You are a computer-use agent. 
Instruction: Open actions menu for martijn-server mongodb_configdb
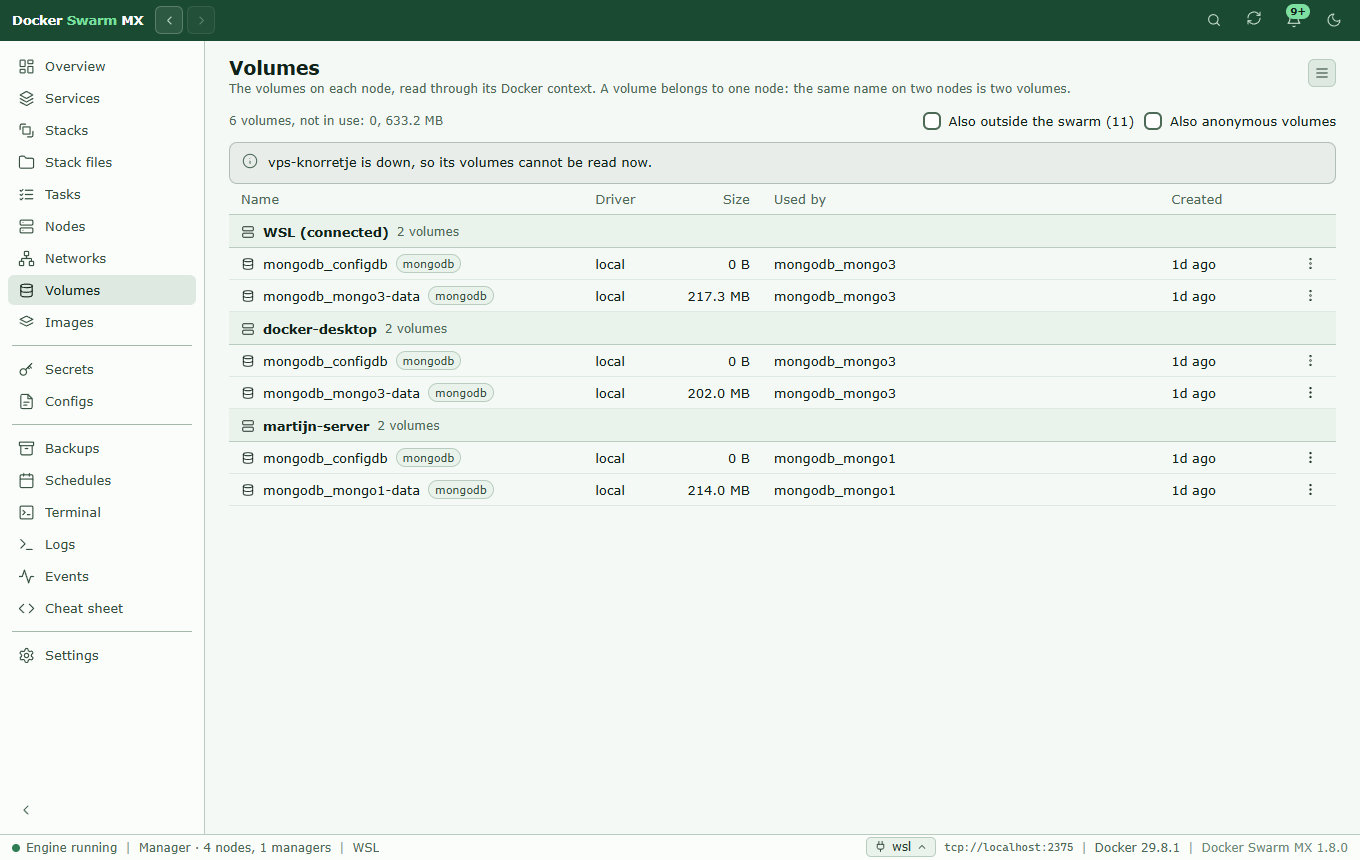coord(1310,458)
